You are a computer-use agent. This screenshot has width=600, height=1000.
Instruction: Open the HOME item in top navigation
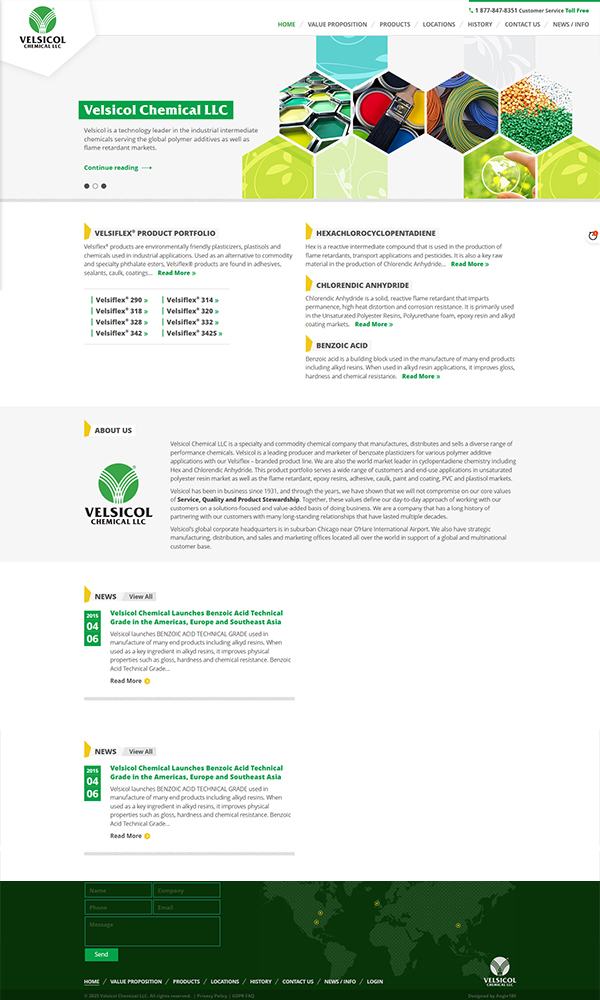286,24
